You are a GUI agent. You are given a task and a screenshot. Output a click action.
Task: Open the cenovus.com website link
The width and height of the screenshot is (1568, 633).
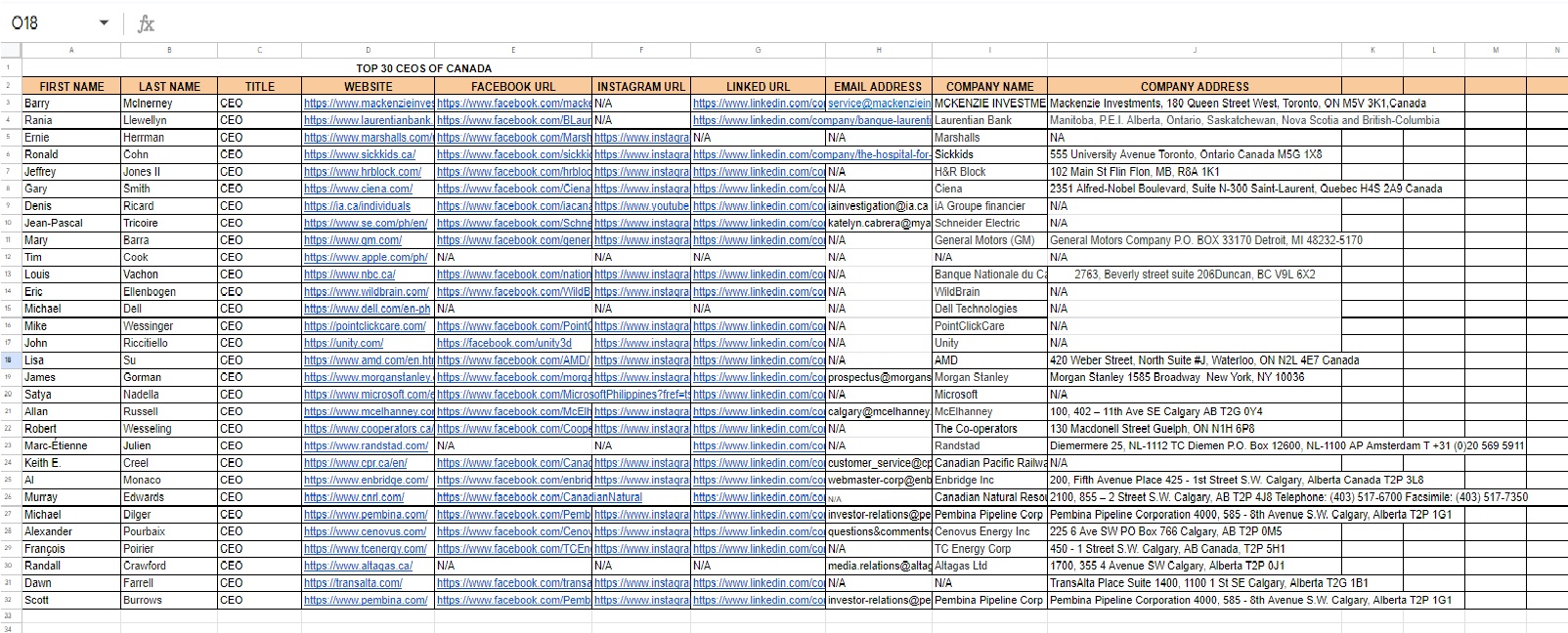[365, 531]
